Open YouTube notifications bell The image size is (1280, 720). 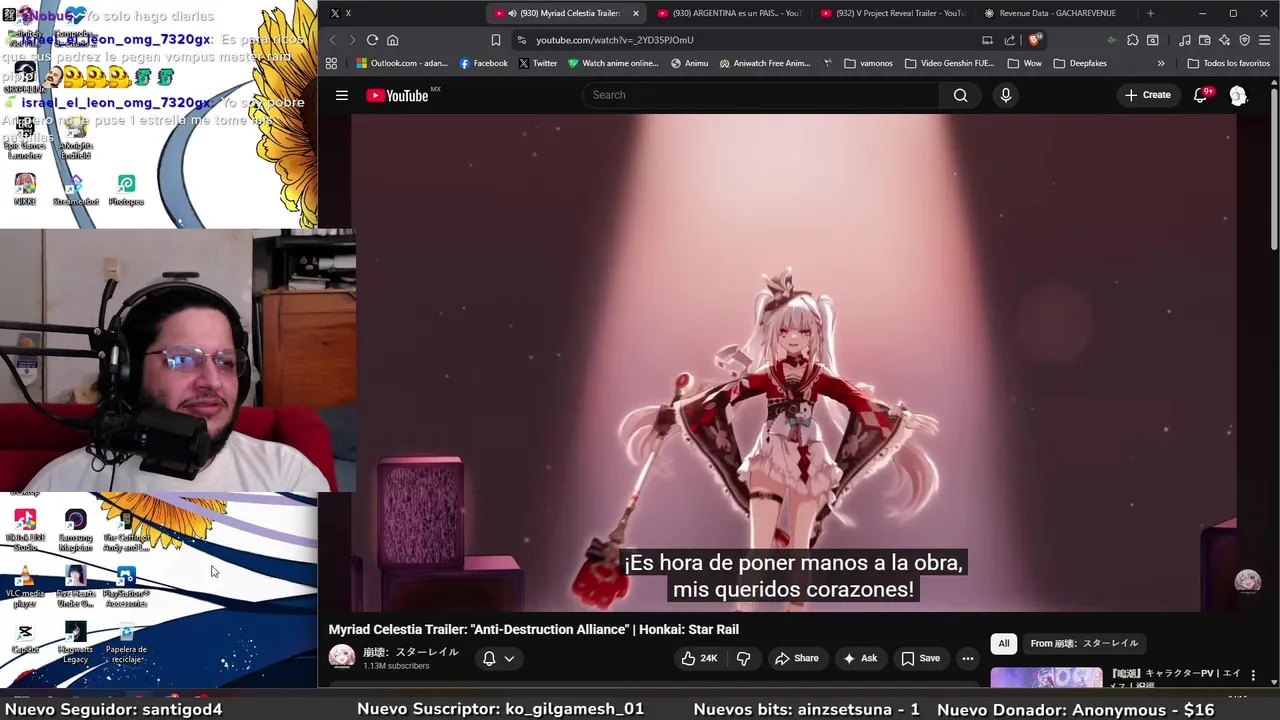(x=1201, y=95)
